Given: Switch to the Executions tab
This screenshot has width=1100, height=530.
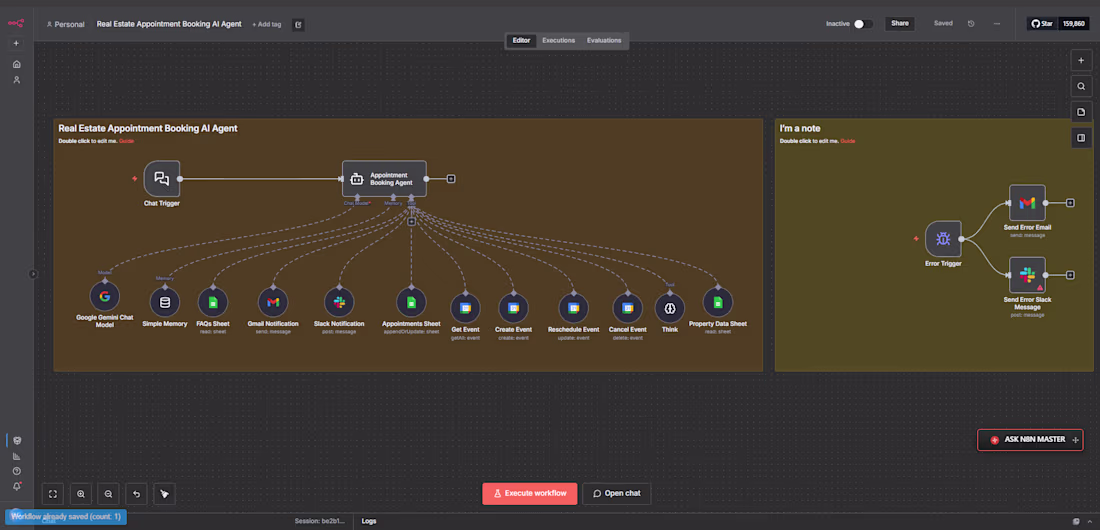Looking at the screenshot, I should pos(558,41).
